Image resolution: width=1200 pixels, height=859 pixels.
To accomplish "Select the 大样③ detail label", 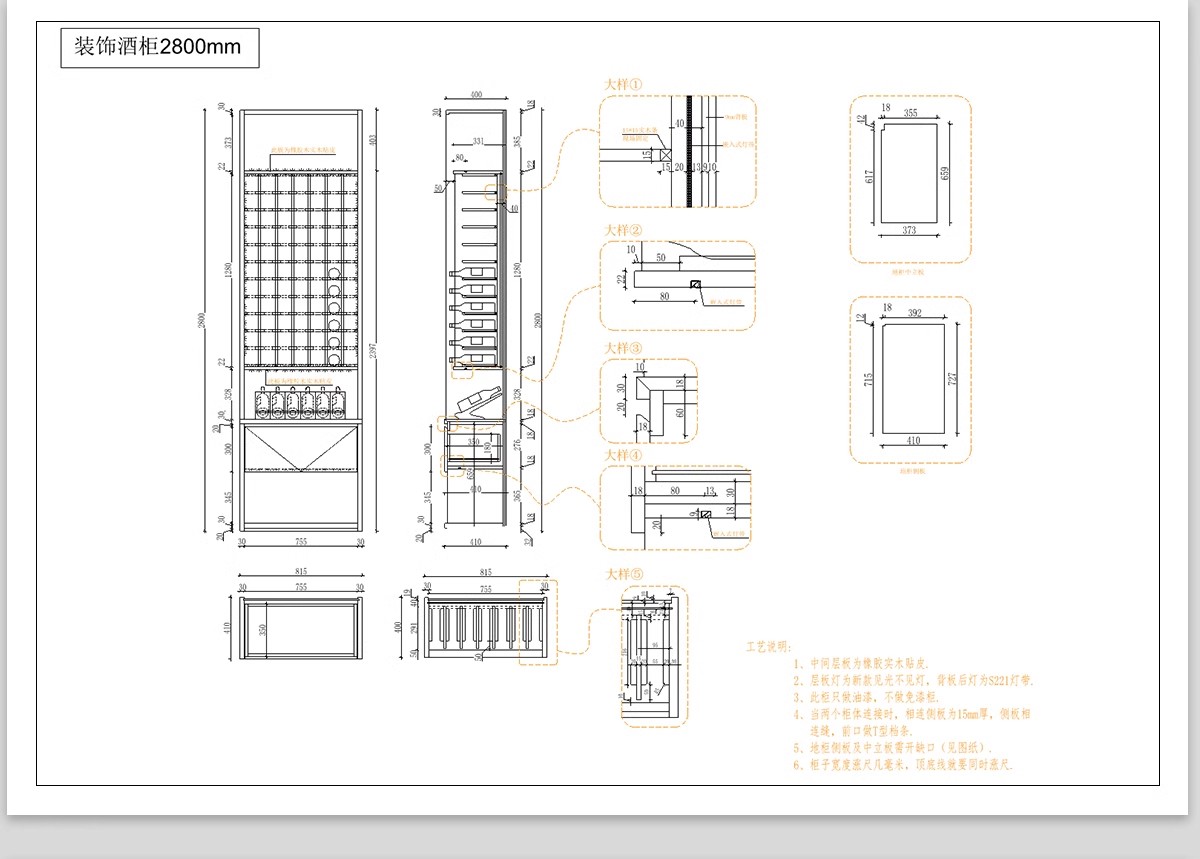I will tap(624, 348).
